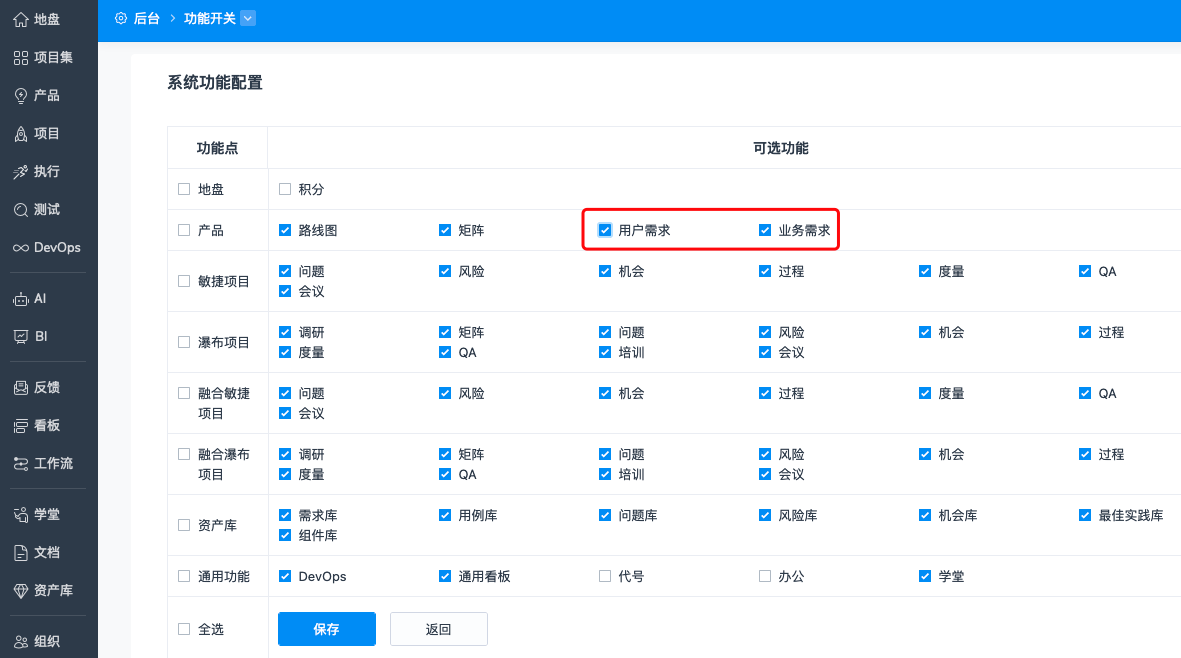Toggle the 全选 checkbox
Screen dimensions: 1181x658
183,629
